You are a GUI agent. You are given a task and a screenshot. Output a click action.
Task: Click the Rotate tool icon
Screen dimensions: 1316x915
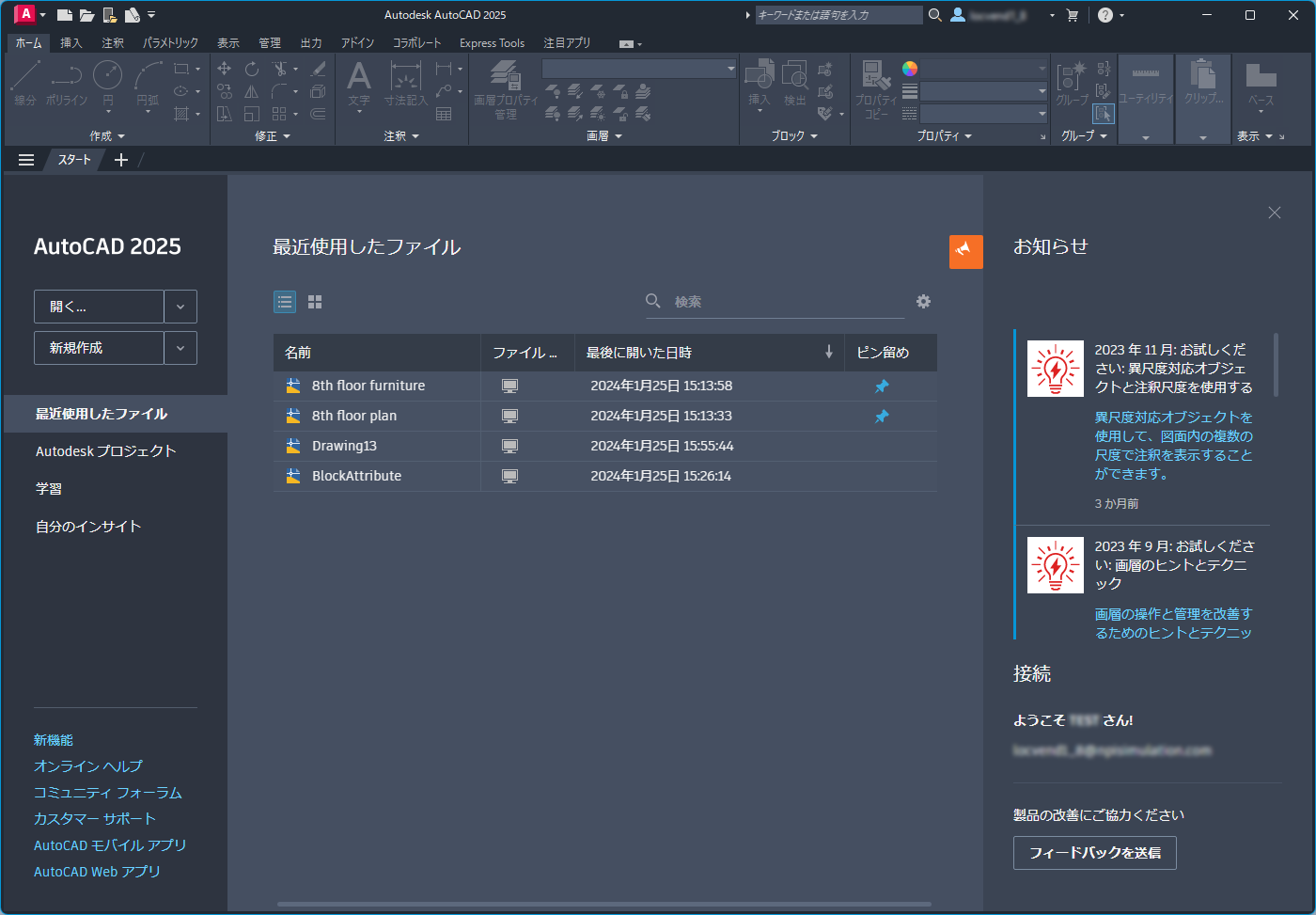click(252, 69)
